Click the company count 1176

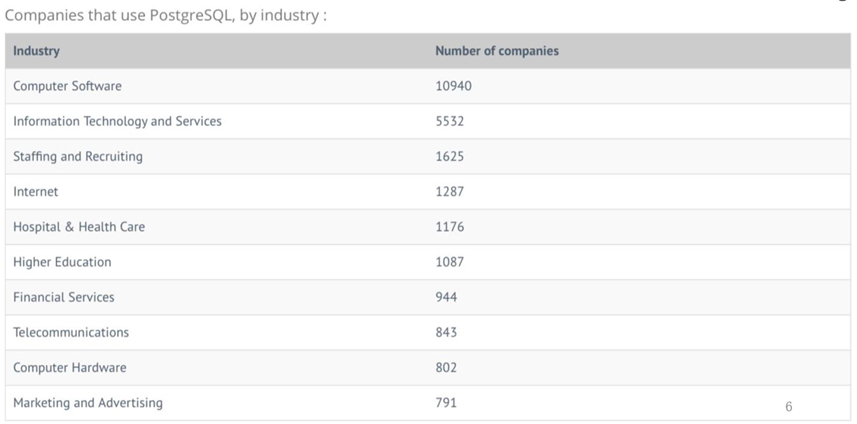pos(450,227)
